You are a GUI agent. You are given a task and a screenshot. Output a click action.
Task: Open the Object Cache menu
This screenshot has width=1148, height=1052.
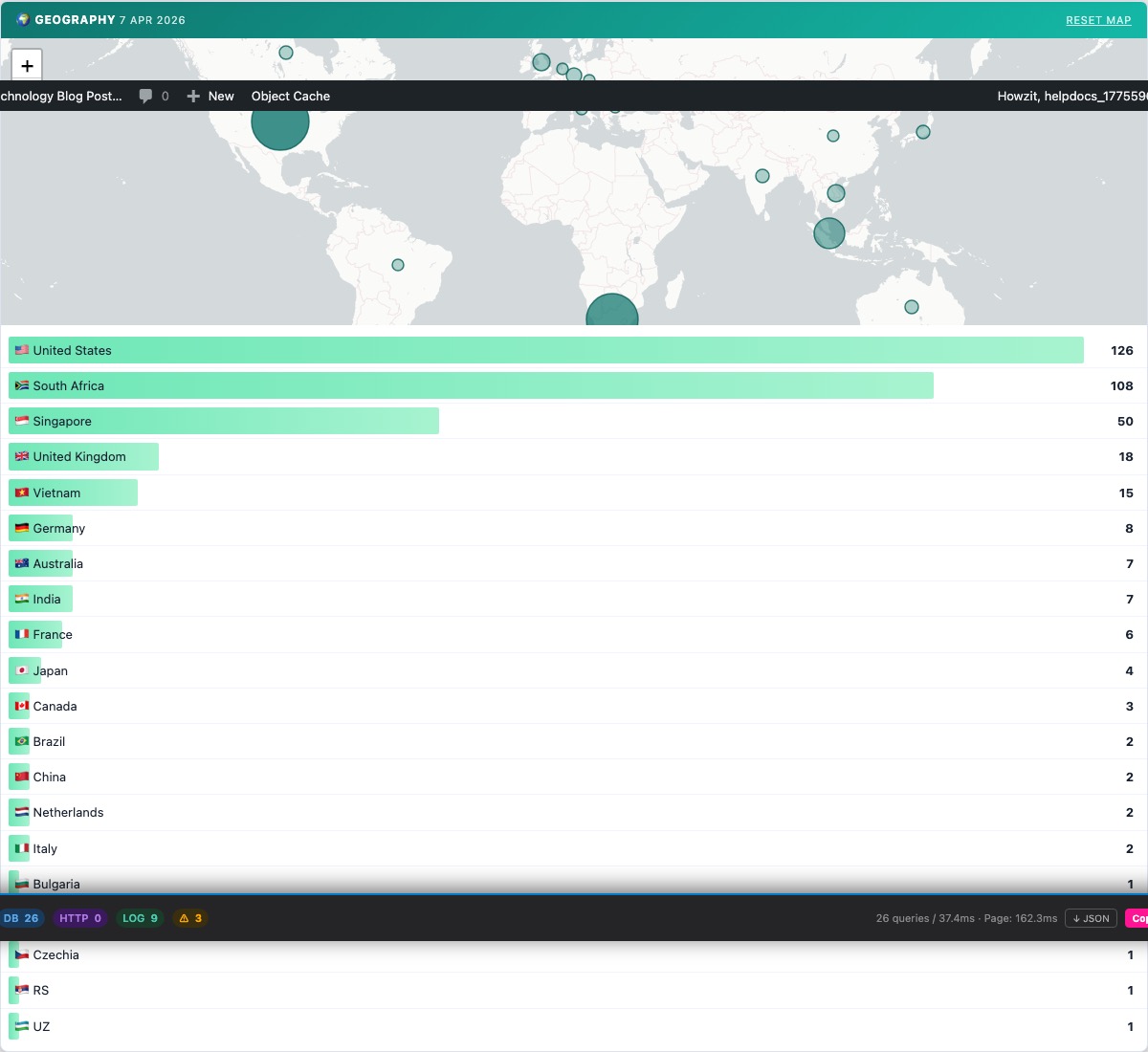pos(290,96)
